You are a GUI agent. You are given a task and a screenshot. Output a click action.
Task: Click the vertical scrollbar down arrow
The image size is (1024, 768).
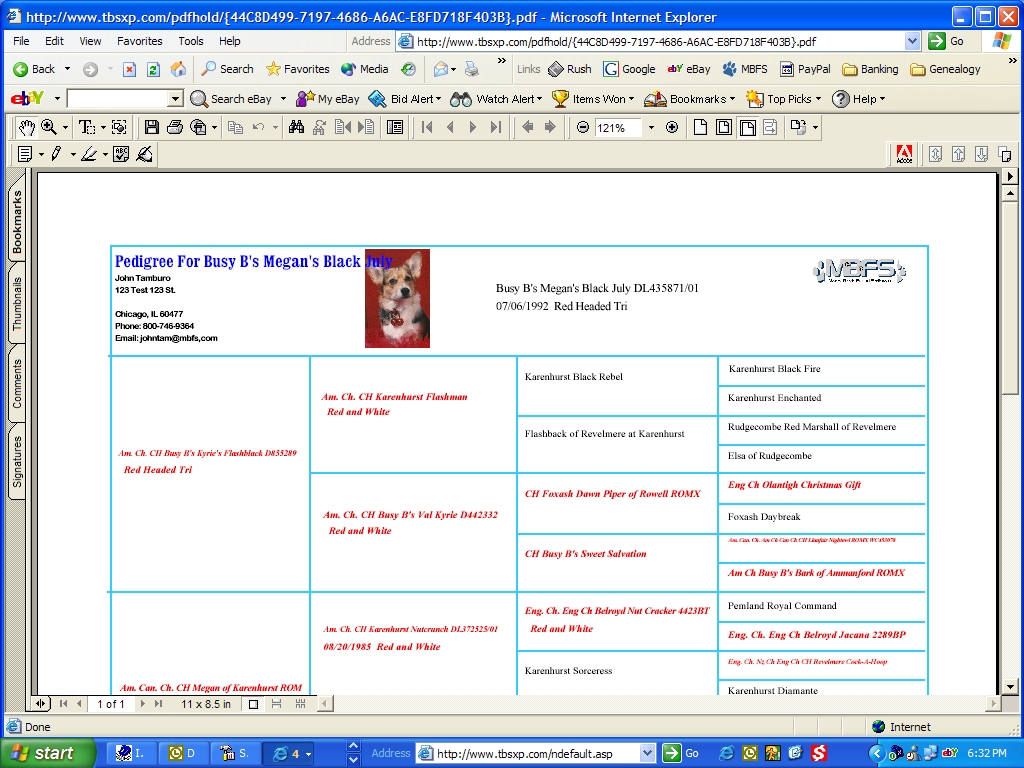tap(1010, 686)
